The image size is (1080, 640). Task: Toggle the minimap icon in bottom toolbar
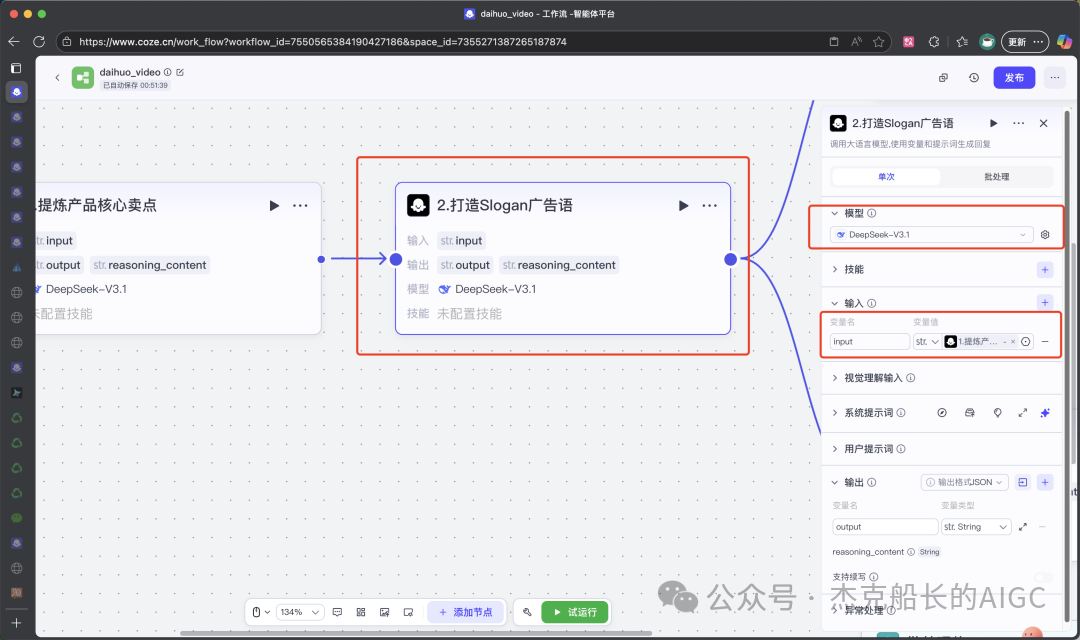tap(408, 612)
